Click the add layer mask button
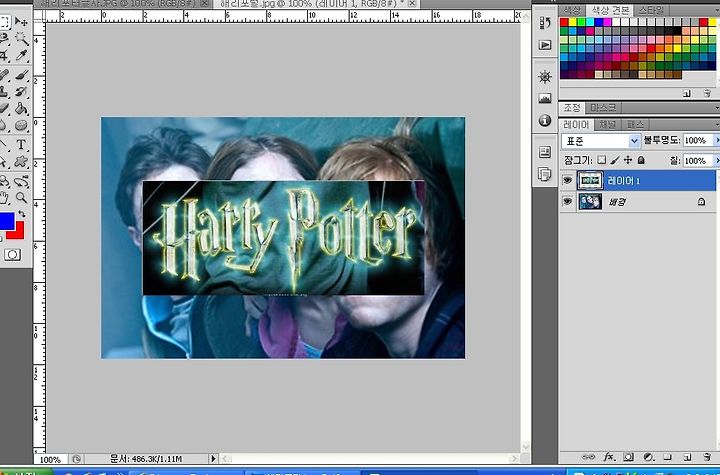 (629, 457)
